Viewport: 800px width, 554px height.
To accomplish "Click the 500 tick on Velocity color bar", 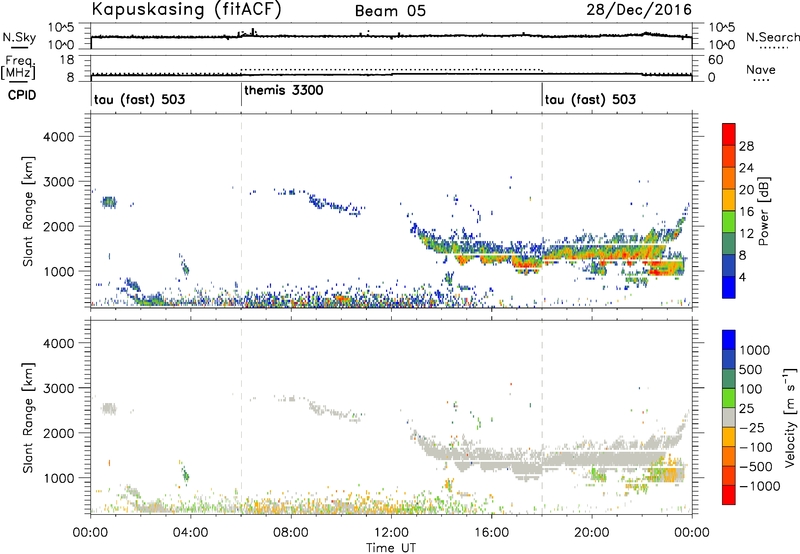I will [x=751, y=369].
